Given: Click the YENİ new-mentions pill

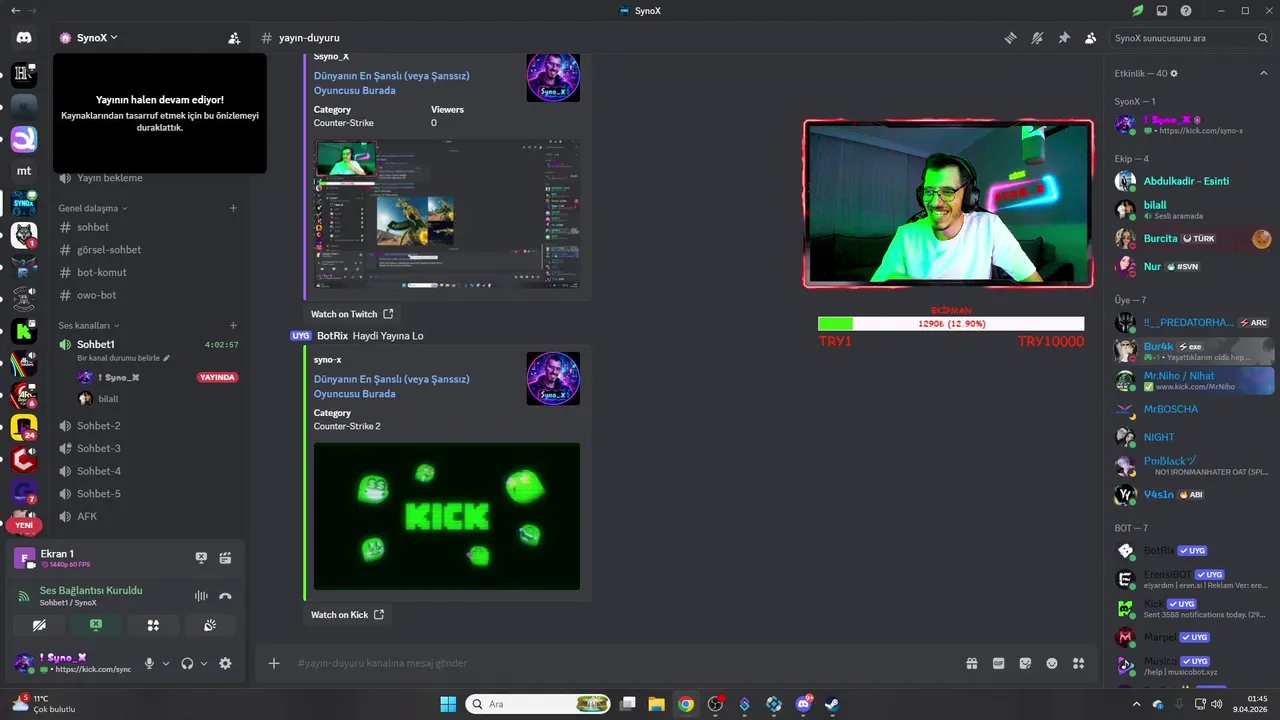Looking at the screenshot, I should 24,525.
